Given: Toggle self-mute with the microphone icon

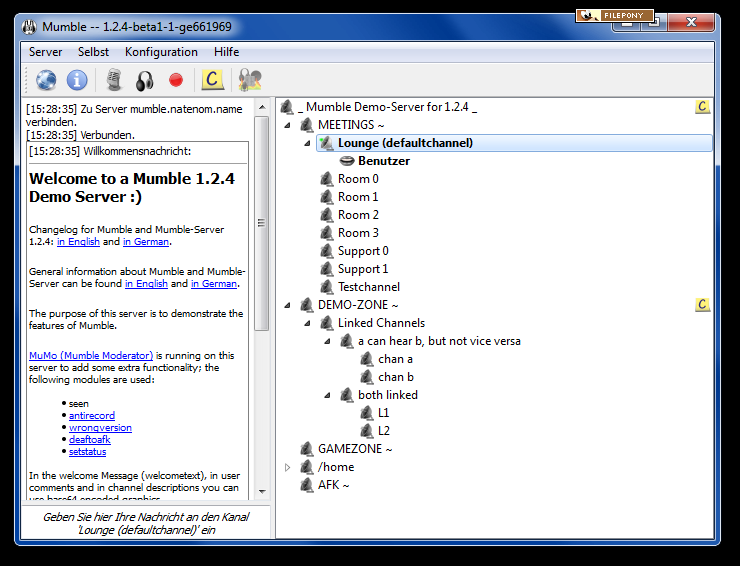Looking at the screenshot, I should (x=114, y=80).
